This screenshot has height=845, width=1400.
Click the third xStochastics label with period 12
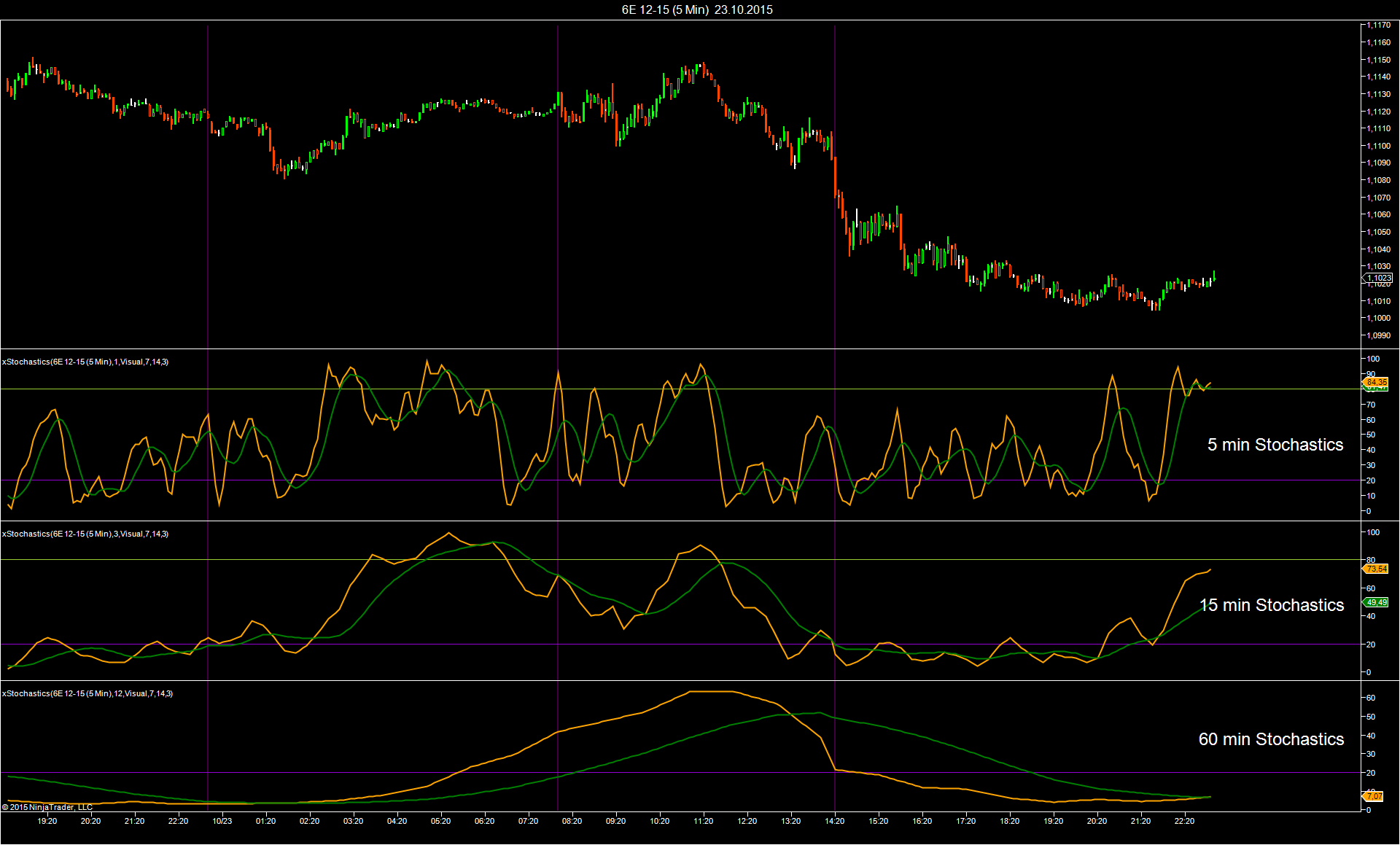coord(87,693)
